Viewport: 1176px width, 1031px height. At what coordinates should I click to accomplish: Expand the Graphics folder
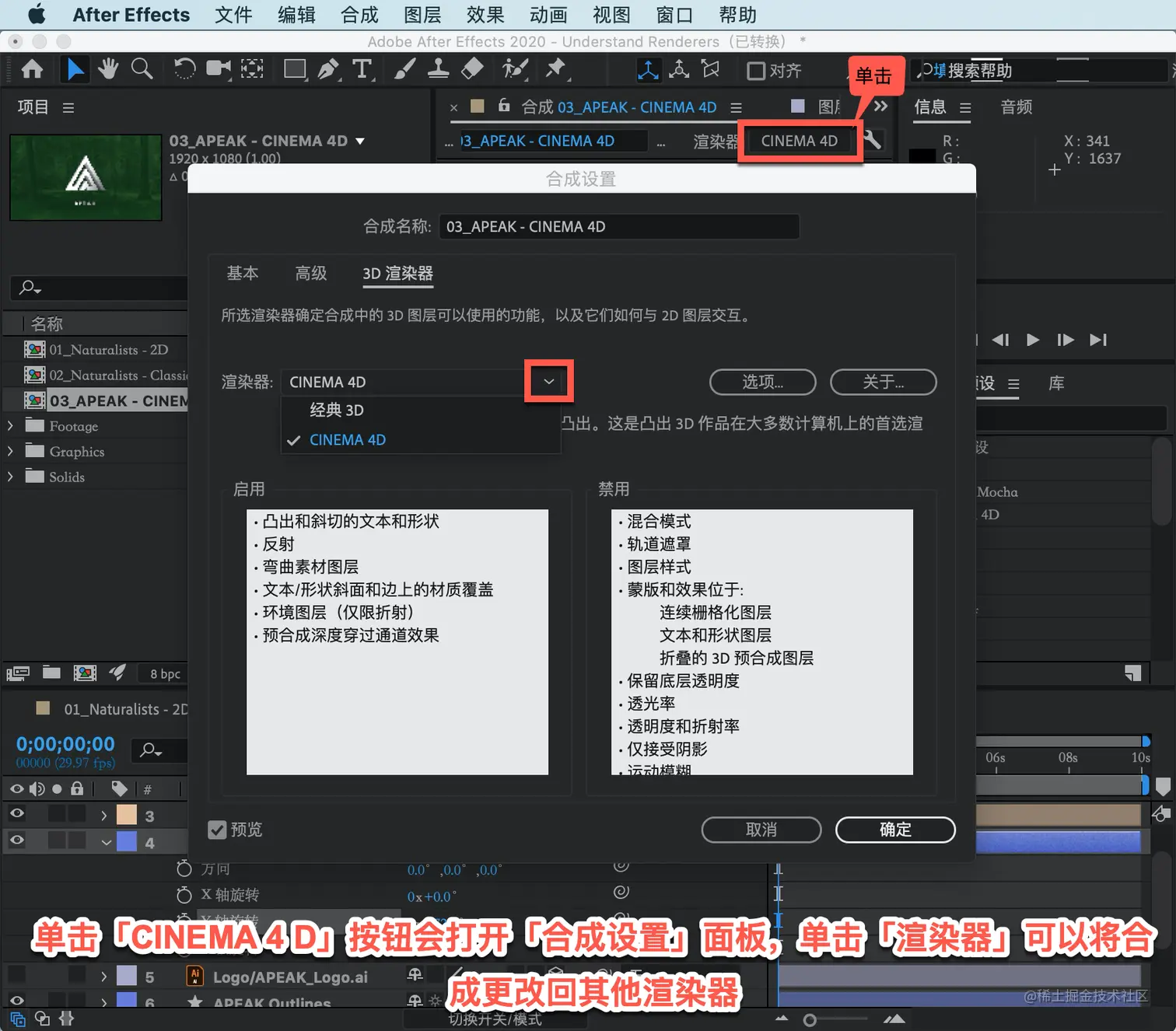coord(11,452)
